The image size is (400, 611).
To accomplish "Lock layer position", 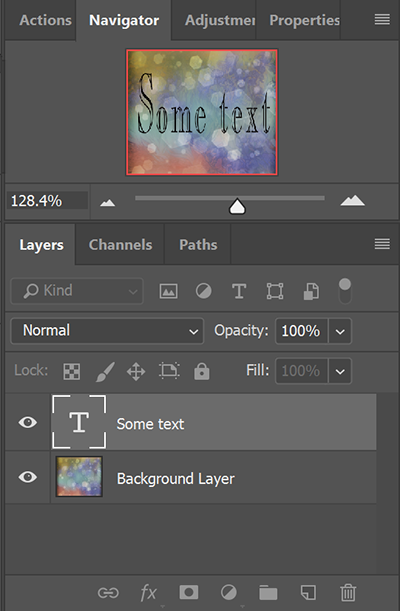I will click(136, 371).
